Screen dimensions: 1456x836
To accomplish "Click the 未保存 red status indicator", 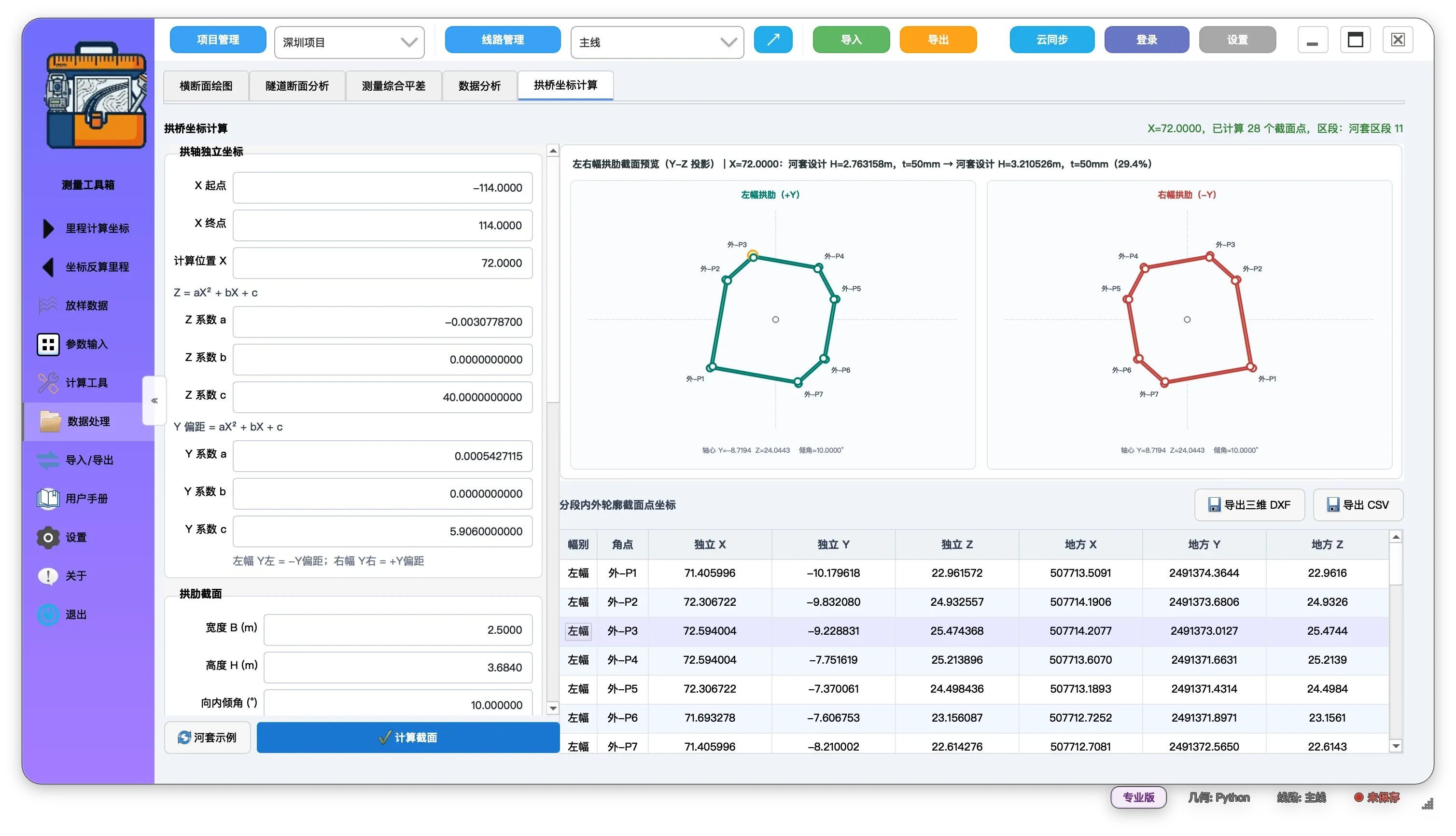I will point(1376,797).
